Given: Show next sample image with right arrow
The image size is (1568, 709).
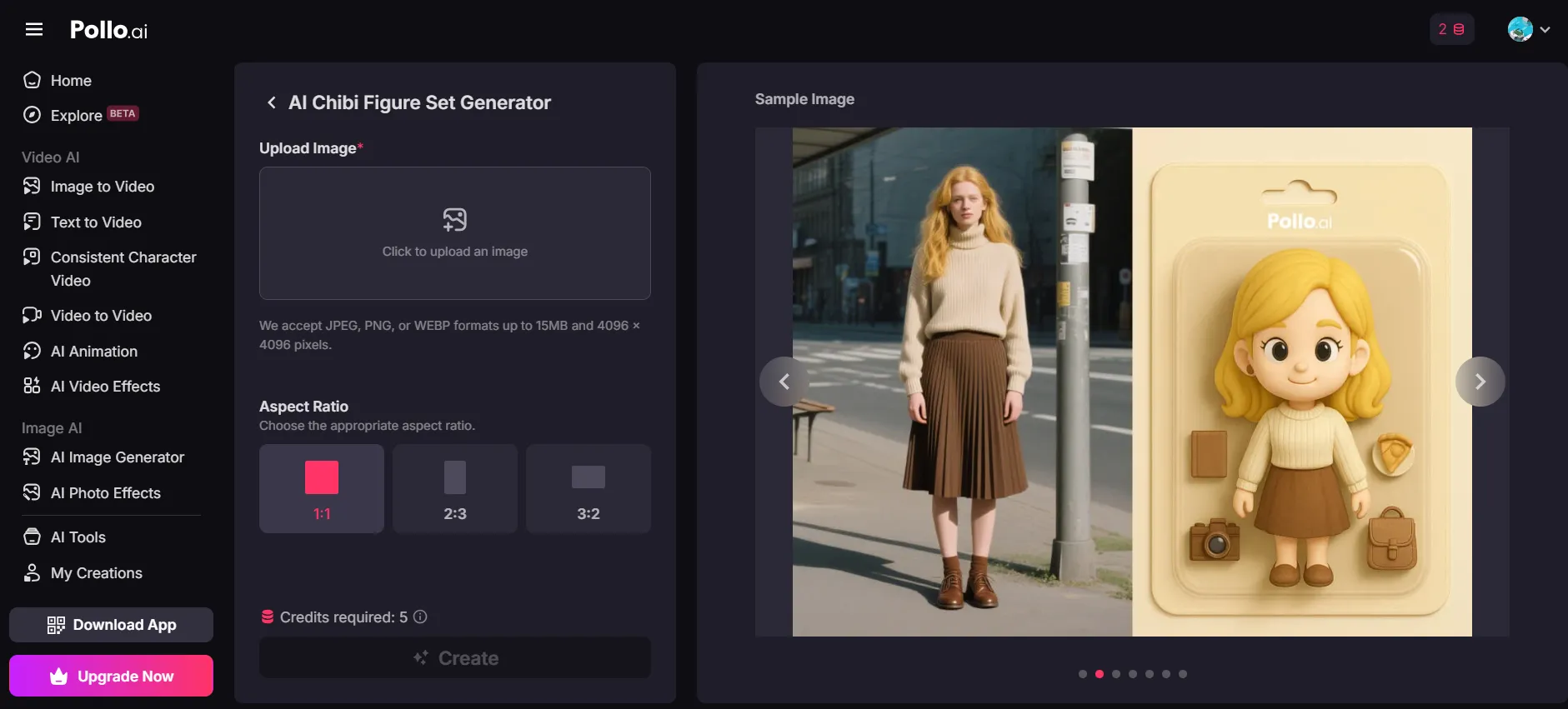Looking at the screenshot, I should 1480,382.
